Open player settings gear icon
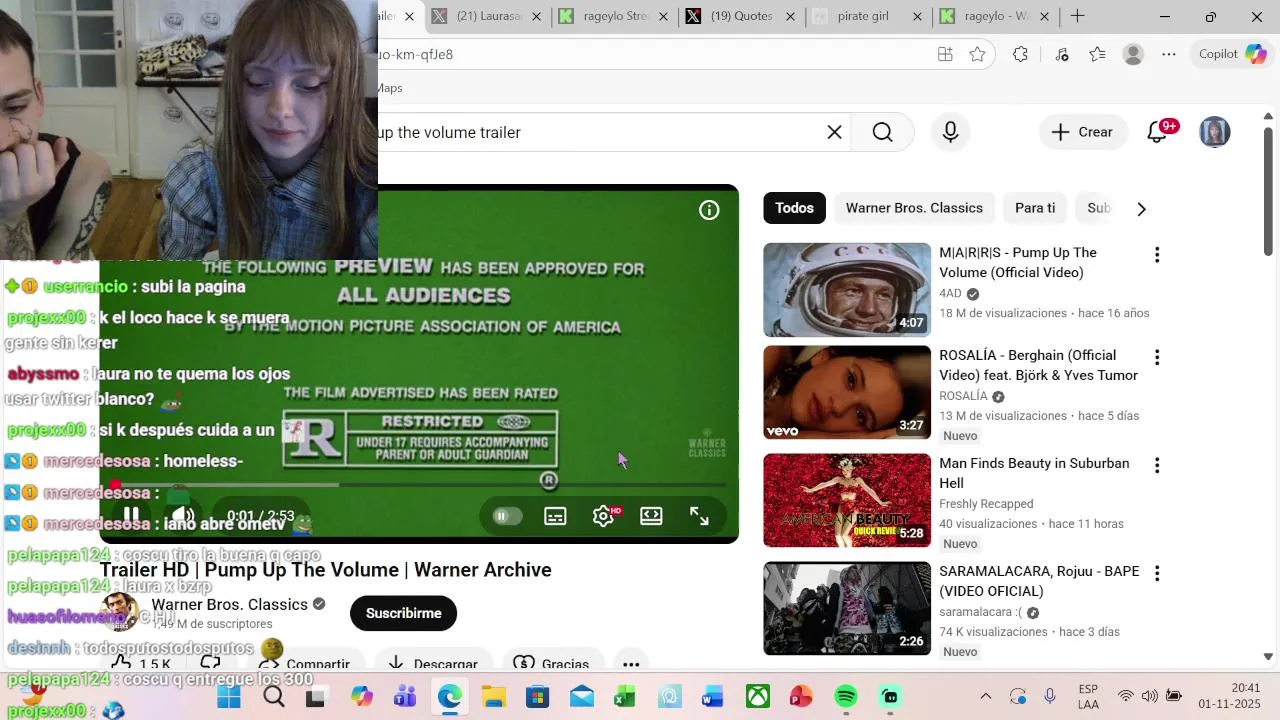 click(603, 516)
